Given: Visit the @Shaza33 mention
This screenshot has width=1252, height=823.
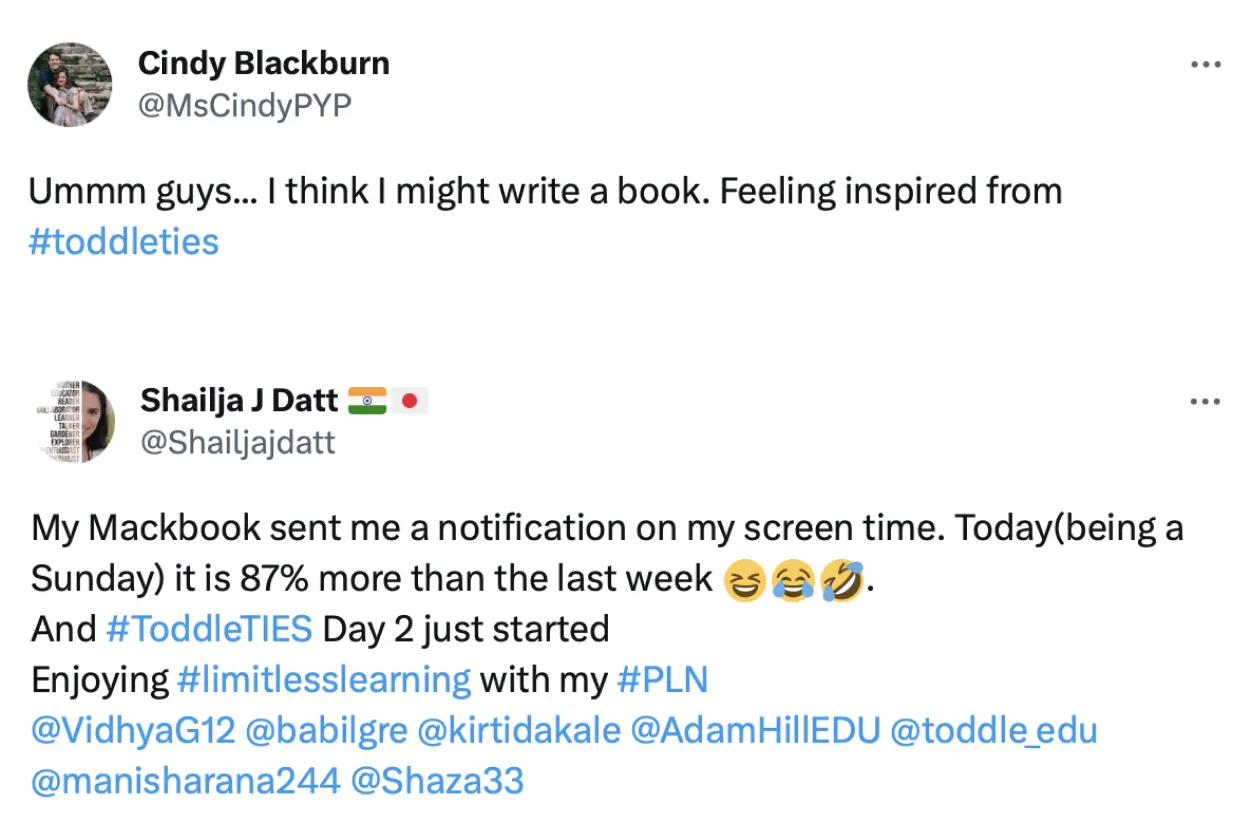Looking at the screenshot, I should pos(437,781).
